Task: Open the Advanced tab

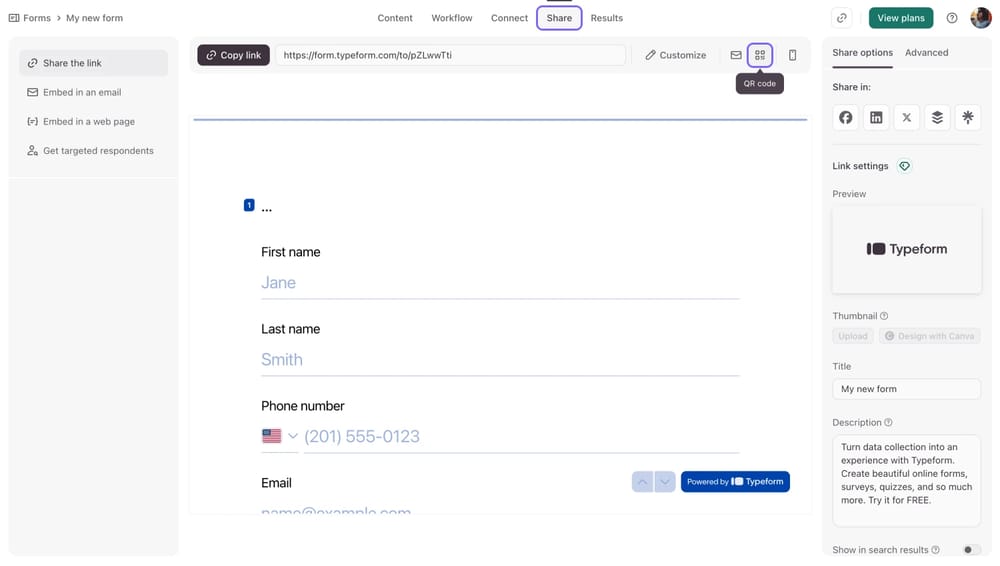Action: click(926, 53)
